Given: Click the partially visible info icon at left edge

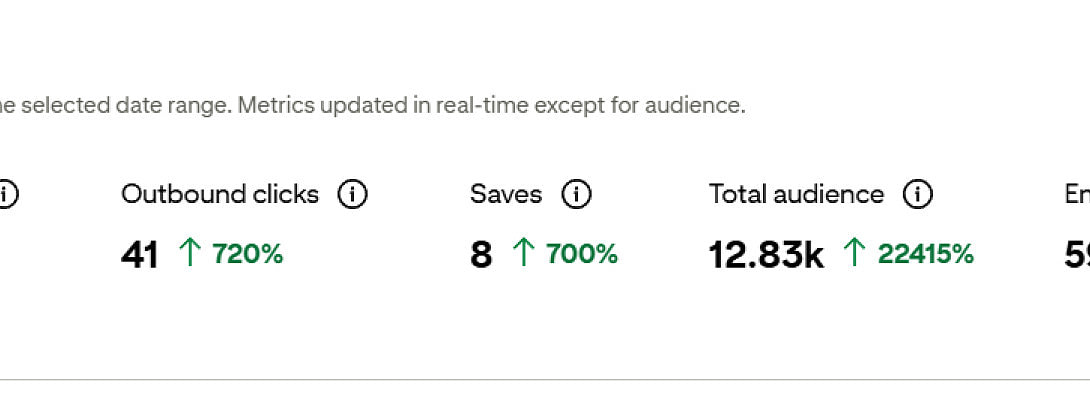Looking at the screenshot, I should [x=6, y=194].
